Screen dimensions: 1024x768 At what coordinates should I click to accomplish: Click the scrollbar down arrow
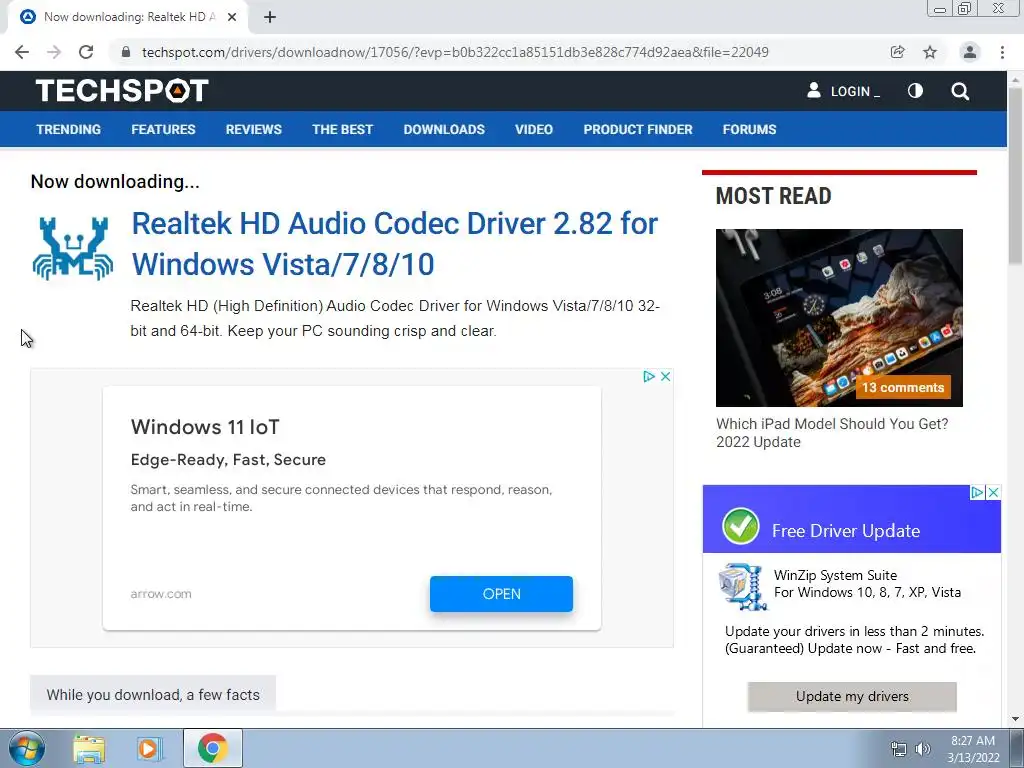(1015, 719)
